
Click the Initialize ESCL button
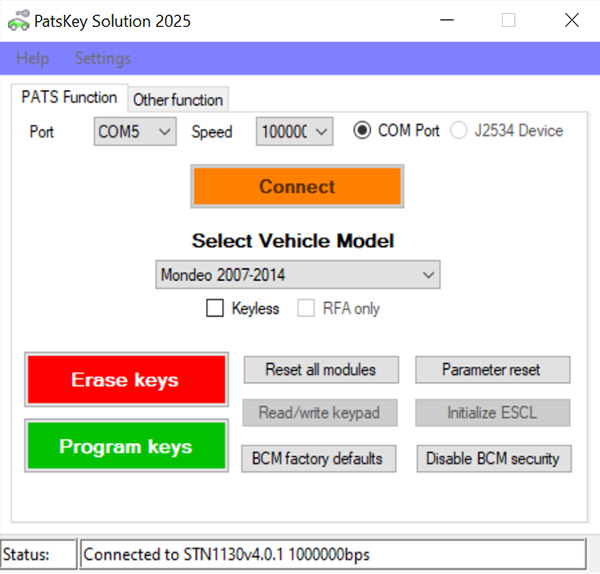(x=493, y=413)
